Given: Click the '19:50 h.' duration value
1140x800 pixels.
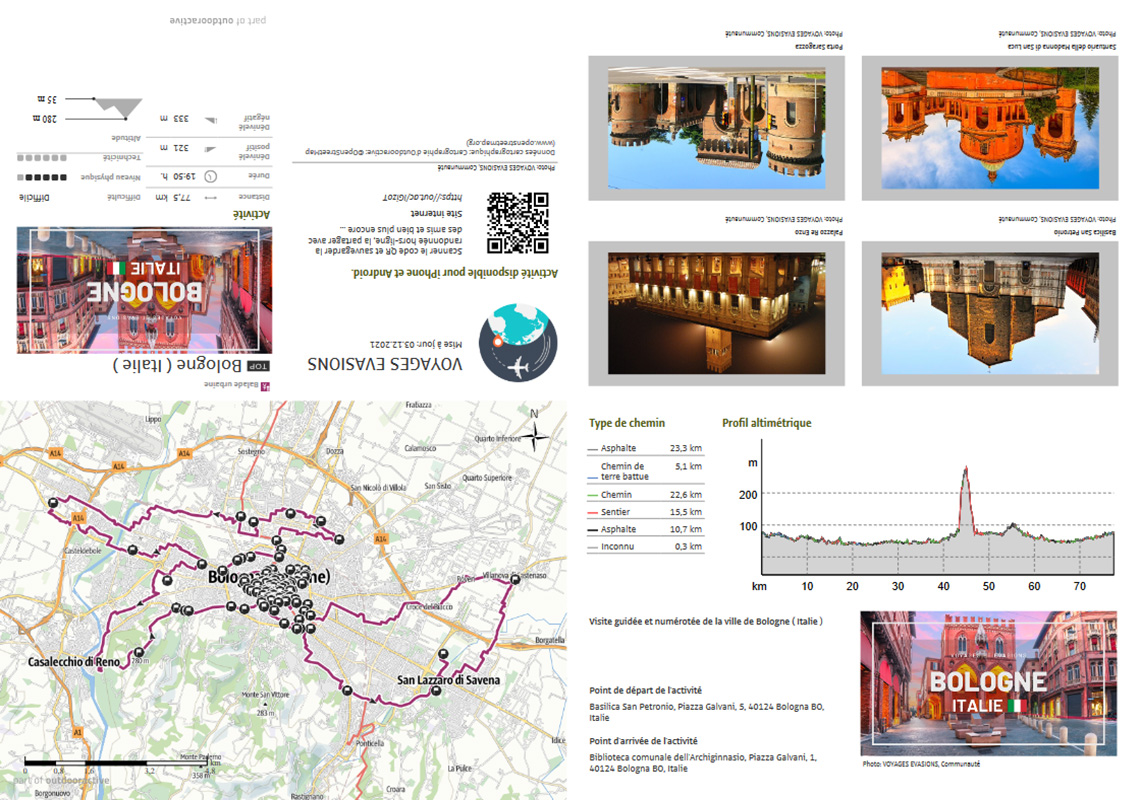Looking at the screenshot, I should coord(177,176).
